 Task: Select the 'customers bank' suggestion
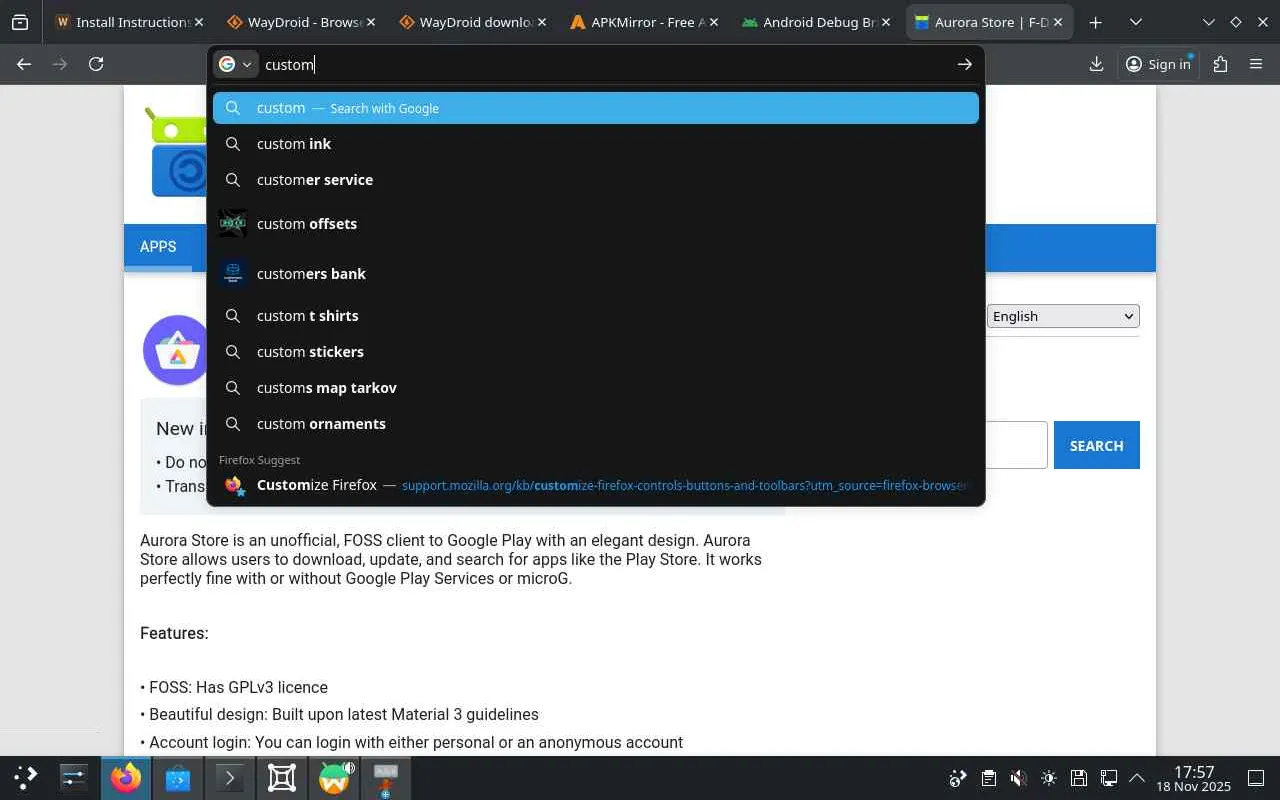point(596,273)
